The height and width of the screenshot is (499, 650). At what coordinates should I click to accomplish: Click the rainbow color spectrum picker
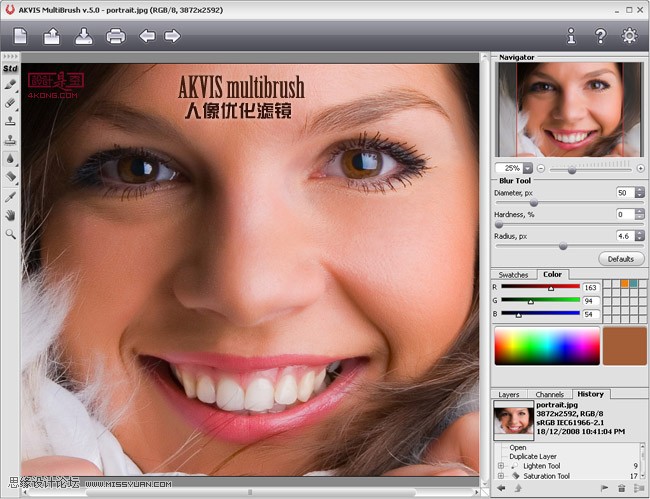coord(546,345)
